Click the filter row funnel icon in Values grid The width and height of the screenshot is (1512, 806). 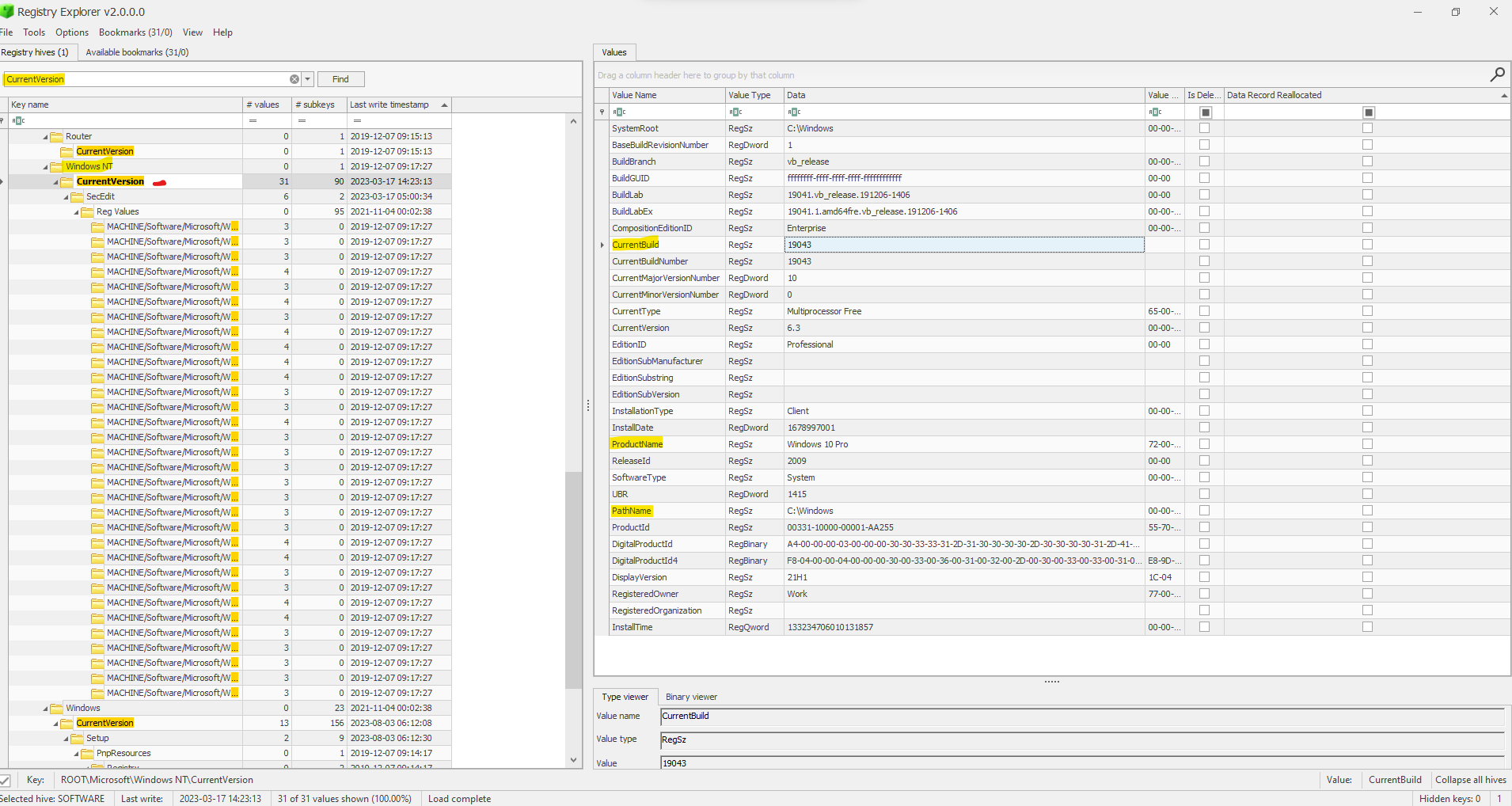point(602,112)
